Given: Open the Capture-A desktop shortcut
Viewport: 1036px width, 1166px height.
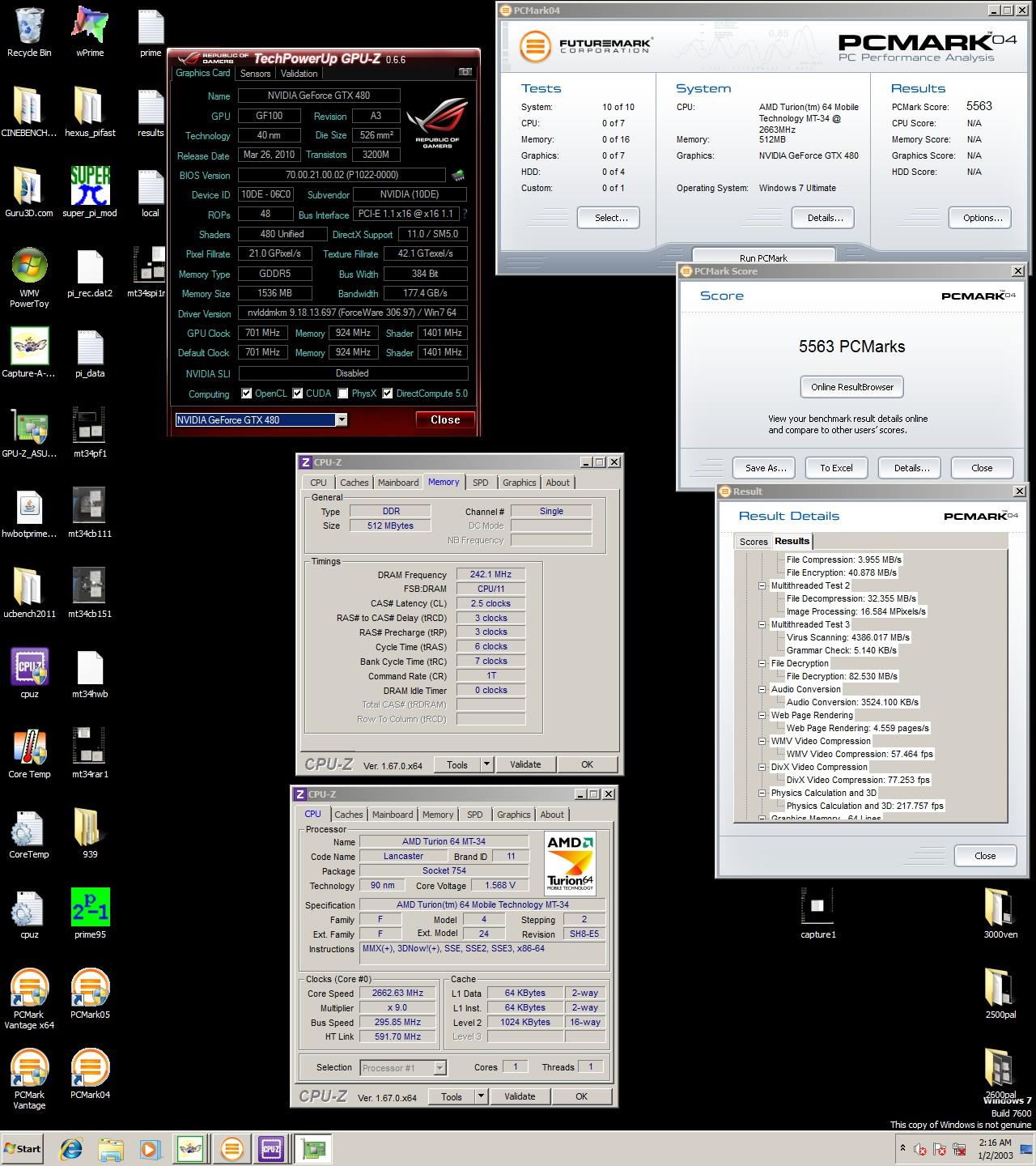Looking at the screenshot, I should 29,353.
